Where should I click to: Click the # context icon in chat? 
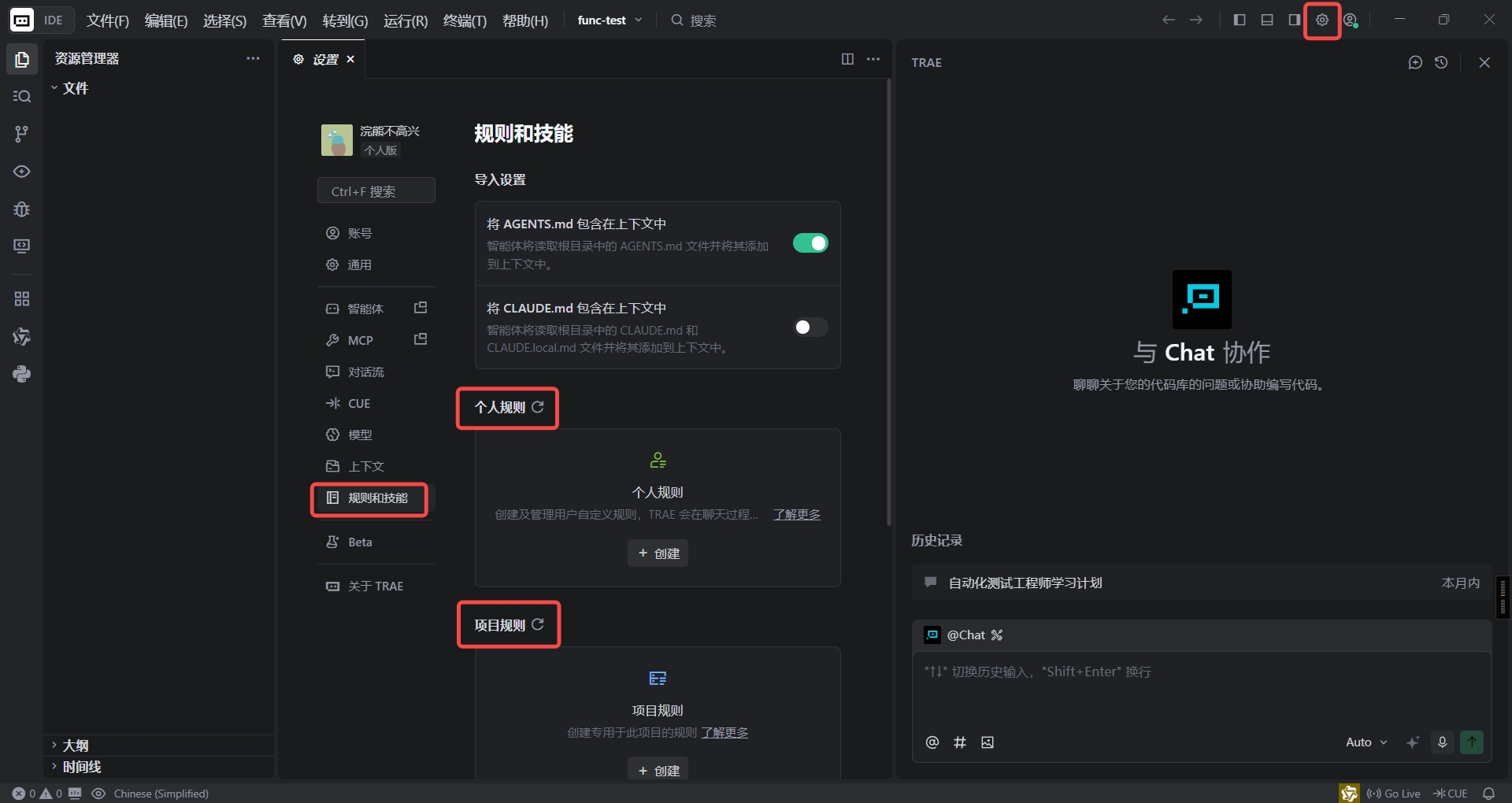click(x=960, y=742)
